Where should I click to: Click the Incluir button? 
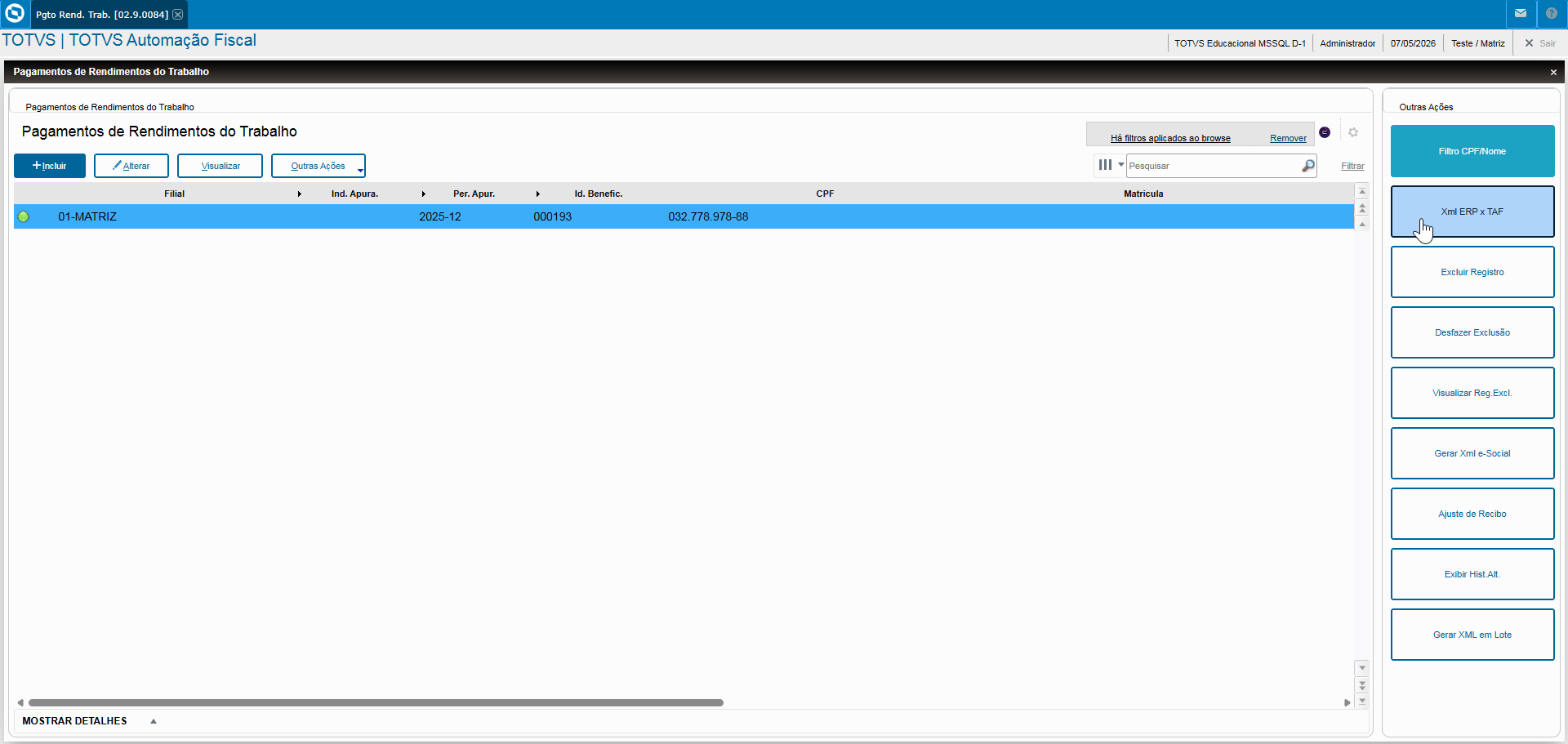(x=50, y=166)
